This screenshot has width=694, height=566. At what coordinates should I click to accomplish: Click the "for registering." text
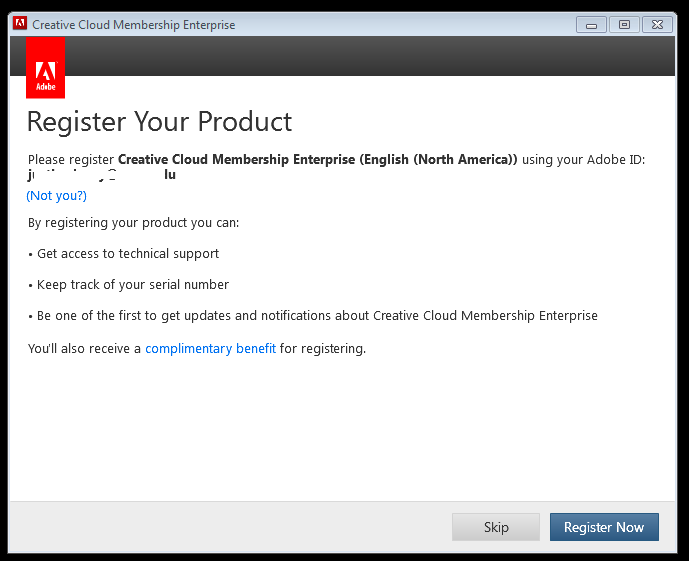323,349
